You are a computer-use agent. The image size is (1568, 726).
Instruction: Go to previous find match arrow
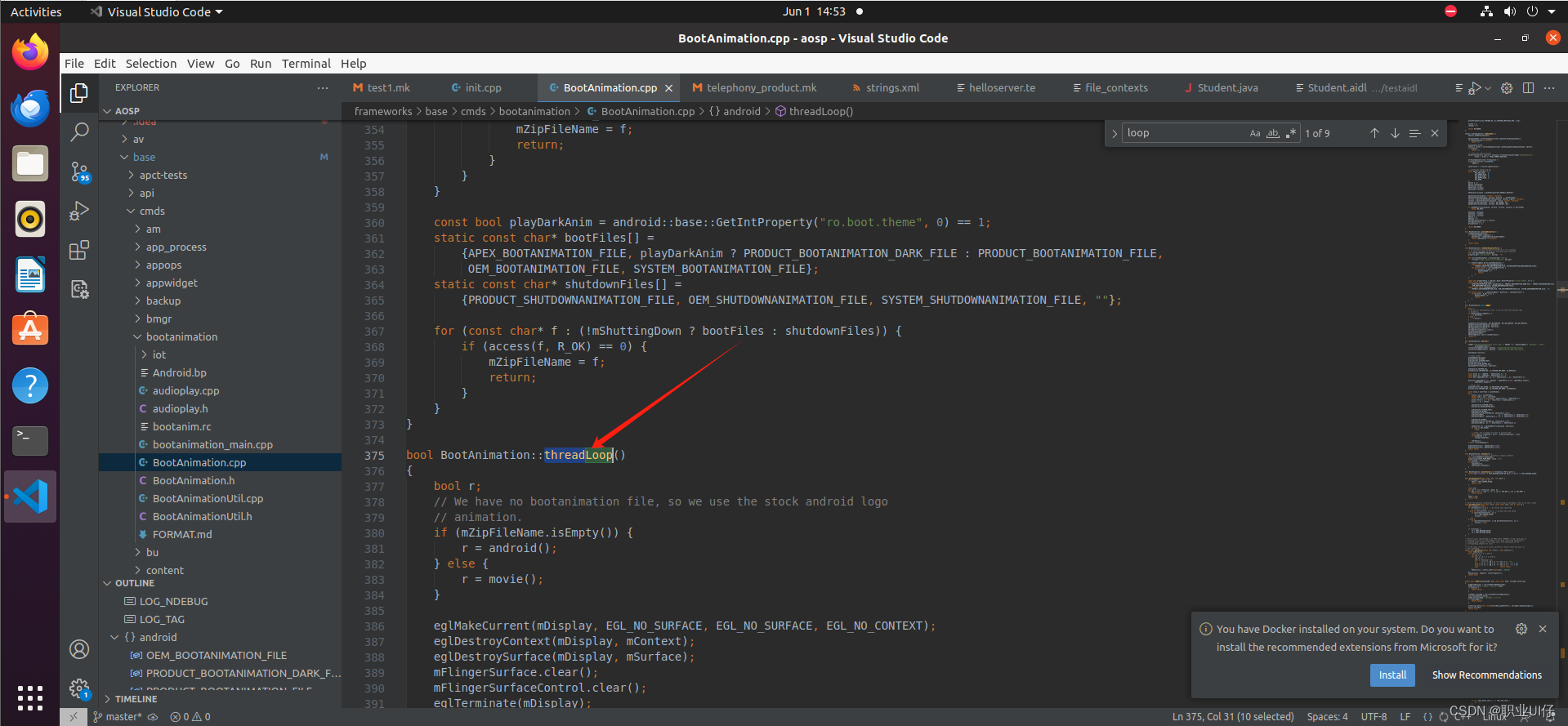[x=1374, y=133]
